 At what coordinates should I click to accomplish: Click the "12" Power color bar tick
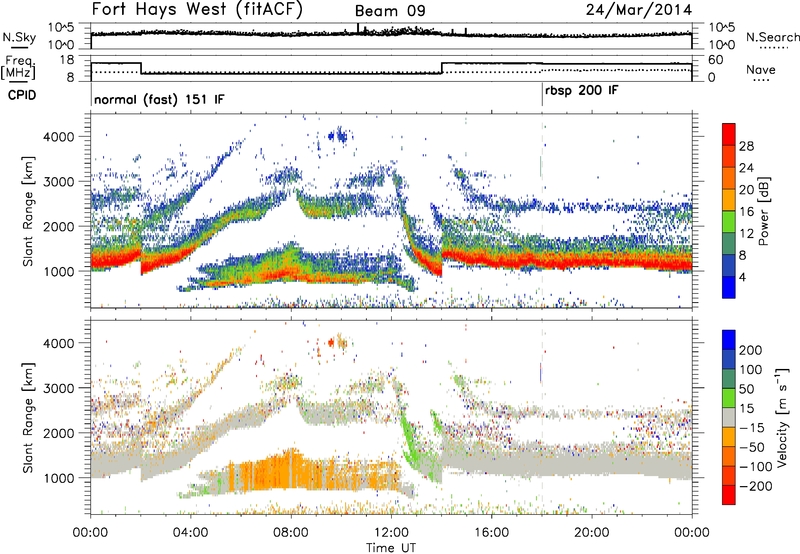(x=746, y=234)
